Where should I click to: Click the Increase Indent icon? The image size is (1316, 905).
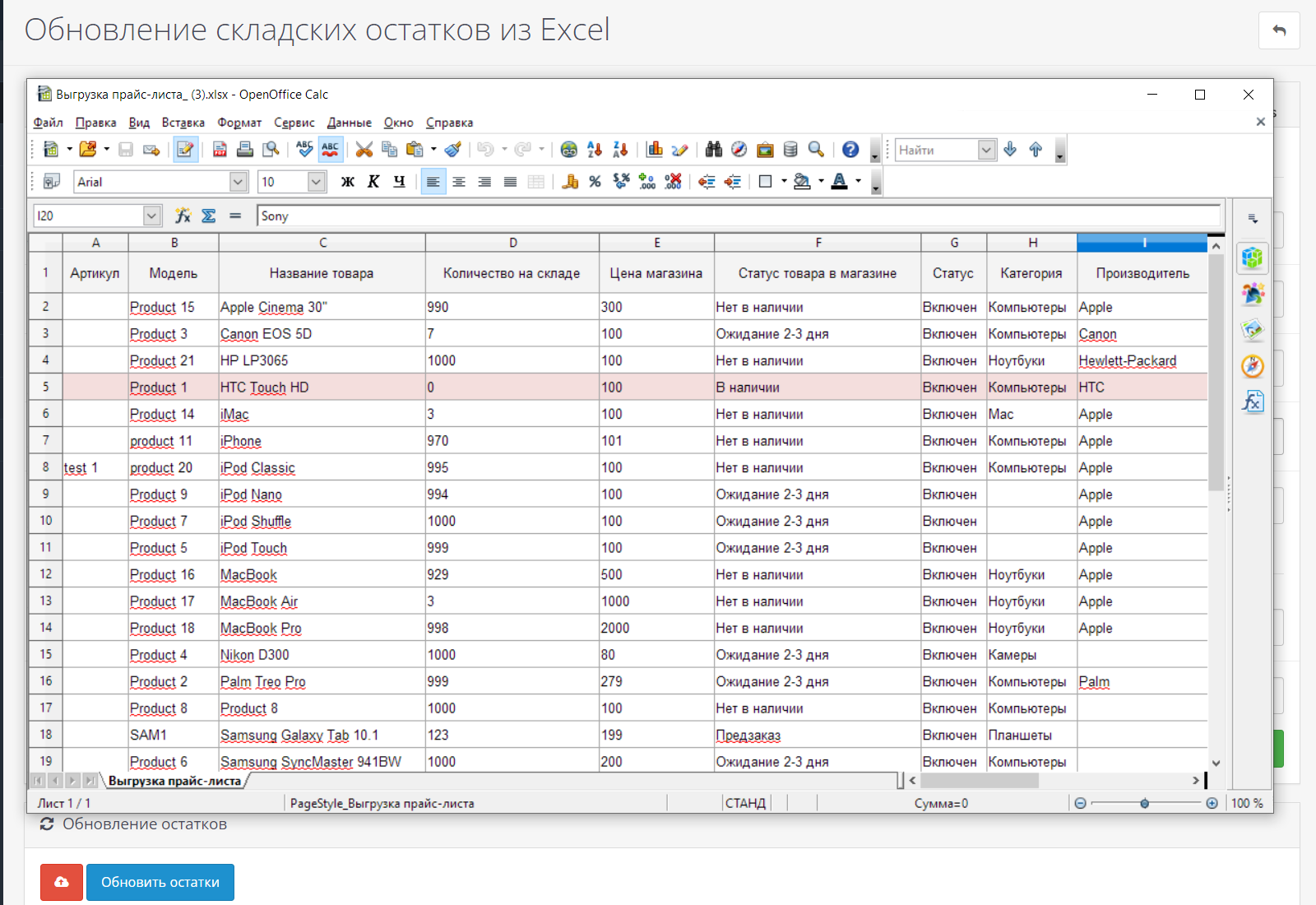point(732,182)
